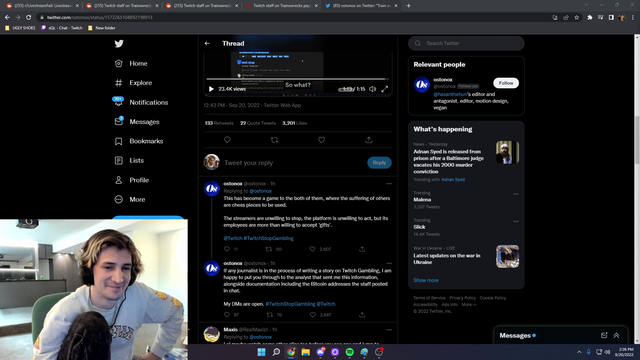Viewport: 640px width, 360px height.
Task: Like the first ostonox reply
Action: pos(312,249)
